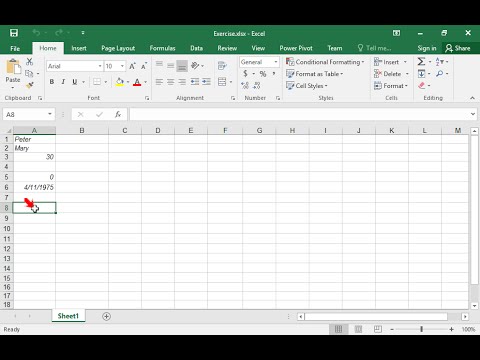Viewport: 480px width, 360px height.
Task: Align text right
Action: point(182,82)
